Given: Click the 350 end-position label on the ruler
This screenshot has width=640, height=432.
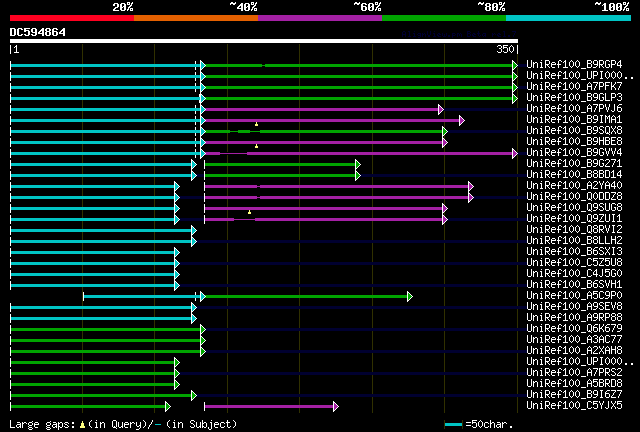Looking at the screenshot, I should (x=505, y=49).
